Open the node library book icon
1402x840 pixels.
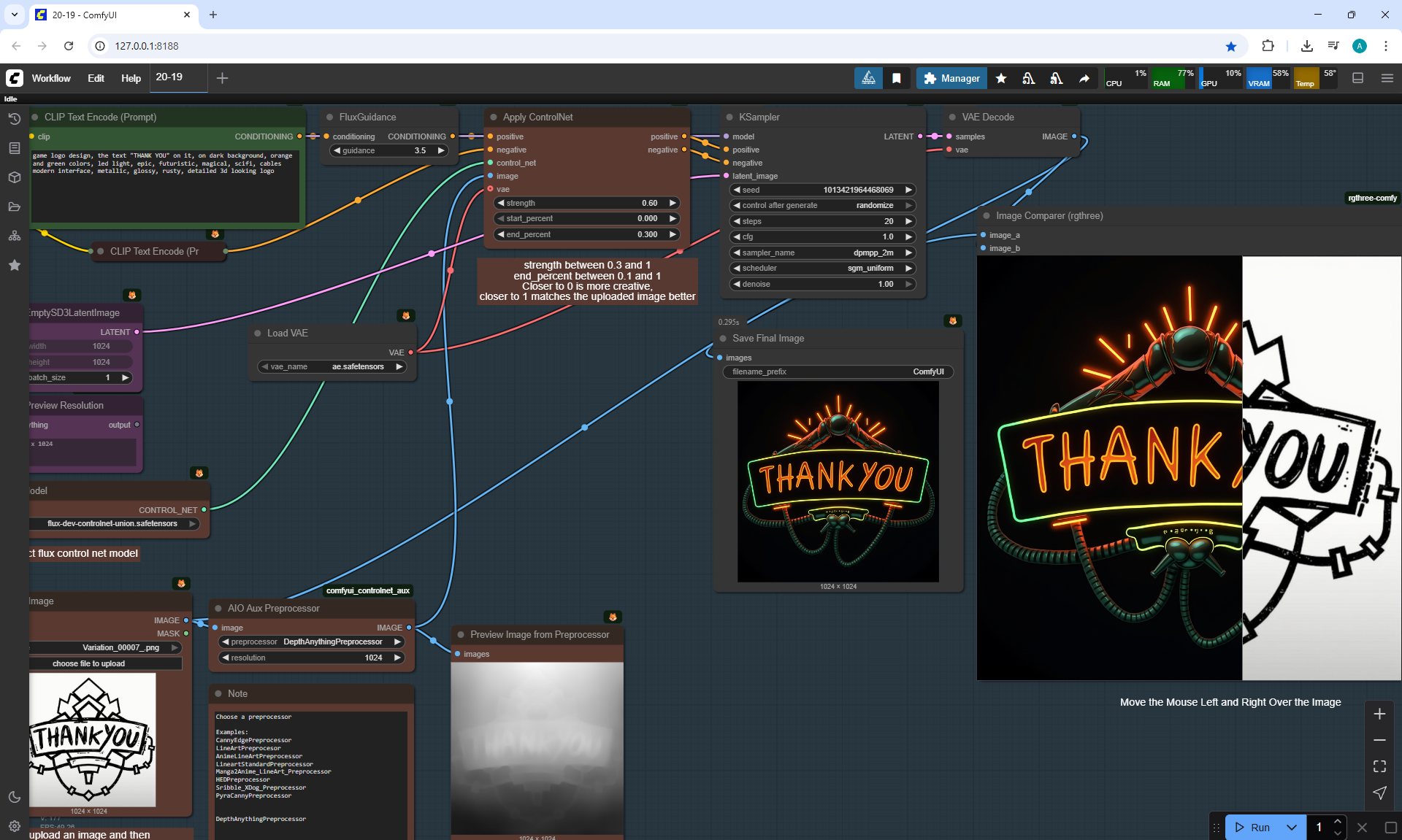tap(14, 148)
